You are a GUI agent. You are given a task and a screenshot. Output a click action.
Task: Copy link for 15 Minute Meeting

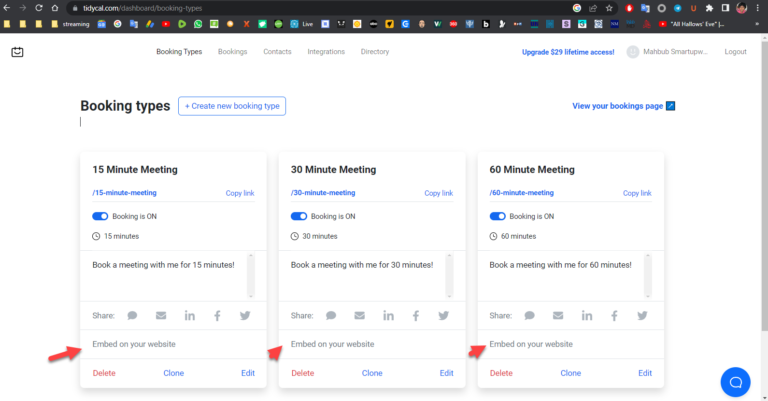(240, 193)
